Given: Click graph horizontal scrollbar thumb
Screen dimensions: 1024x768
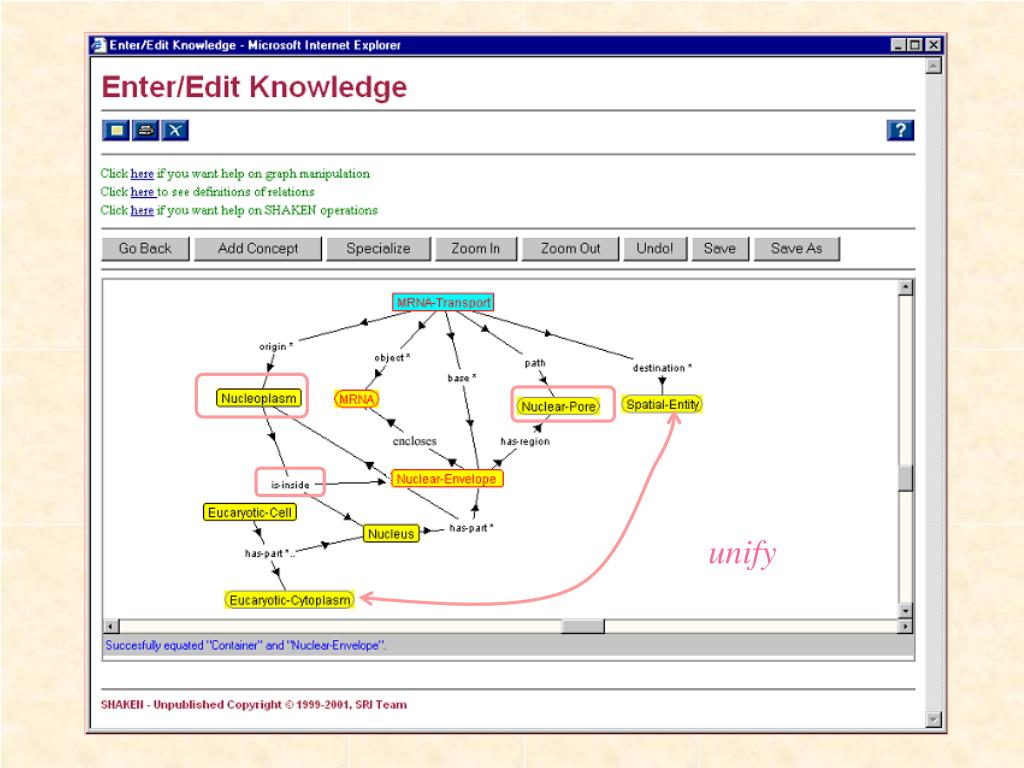Looking at the screenshot, I should pyautogui.click(x=583, y=626).
